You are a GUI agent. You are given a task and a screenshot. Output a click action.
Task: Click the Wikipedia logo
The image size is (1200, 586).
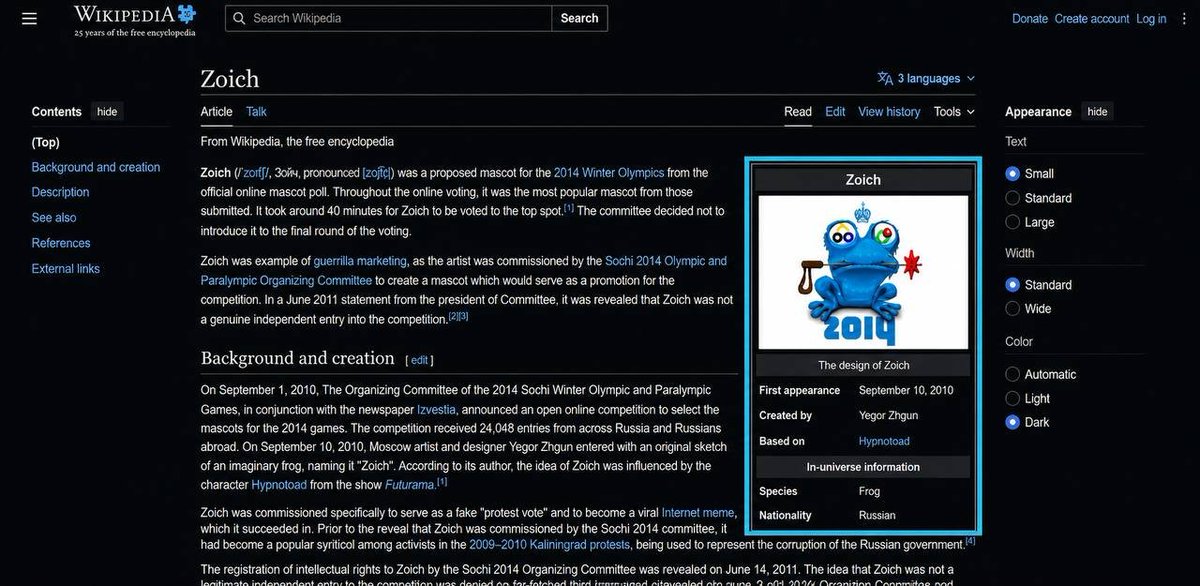pyautogui.click(x=135, y=19)
